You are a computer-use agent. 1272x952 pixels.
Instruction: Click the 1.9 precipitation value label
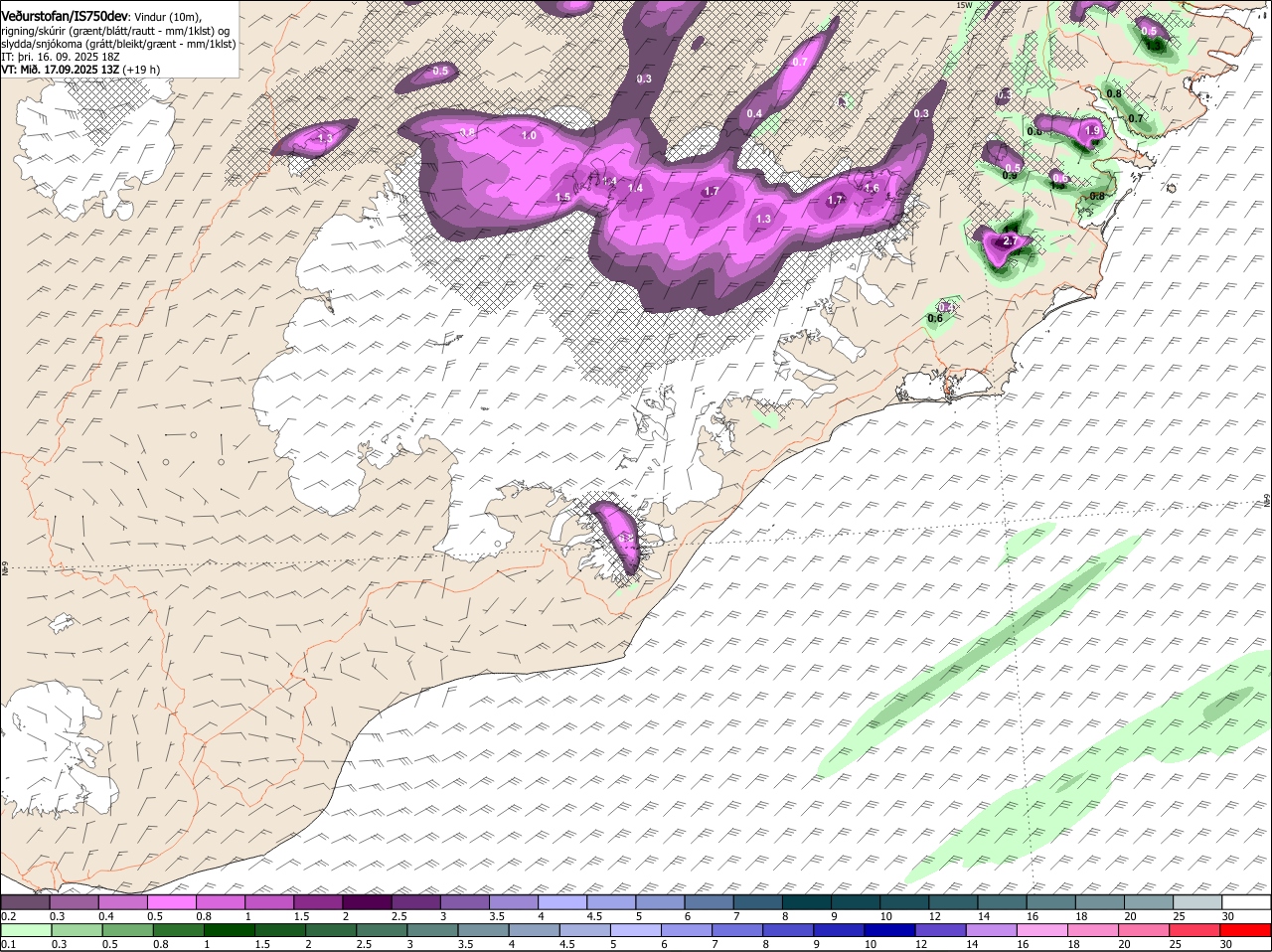pyautogui.click(x=1092, y=131)
